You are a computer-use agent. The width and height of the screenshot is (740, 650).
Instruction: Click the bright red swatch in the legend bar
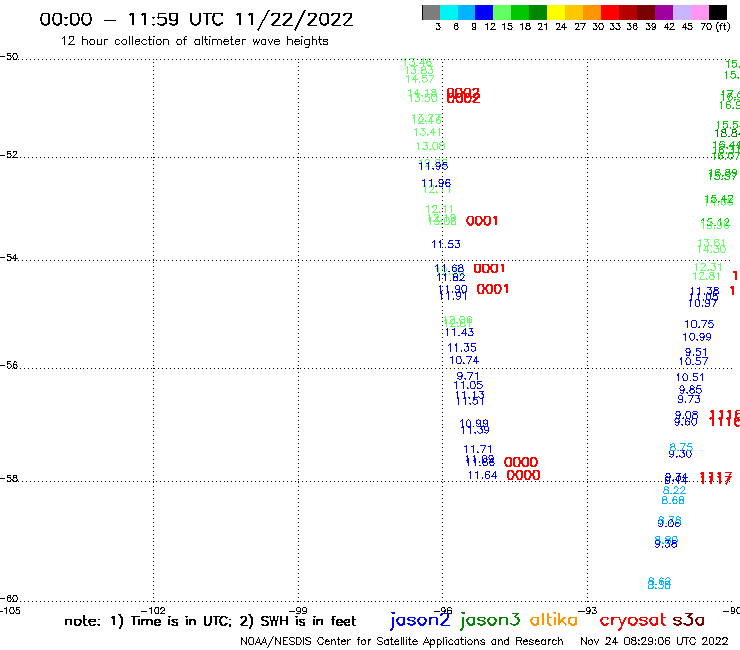point(610,12)
